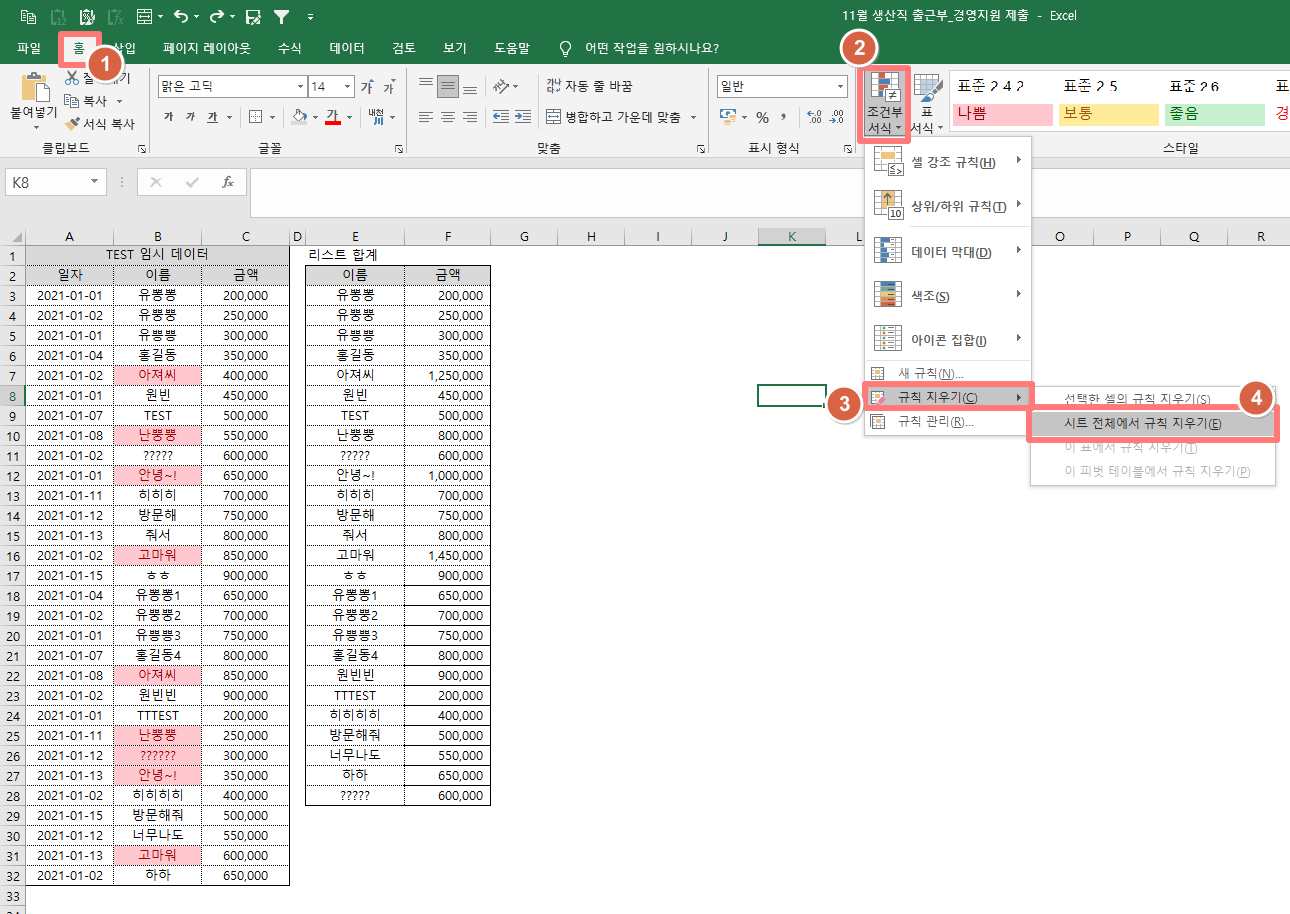Click the funnel Filter icon in the quick access toolbar
The height and width of the screenshot is (914, 1290).
click(282, 17)
